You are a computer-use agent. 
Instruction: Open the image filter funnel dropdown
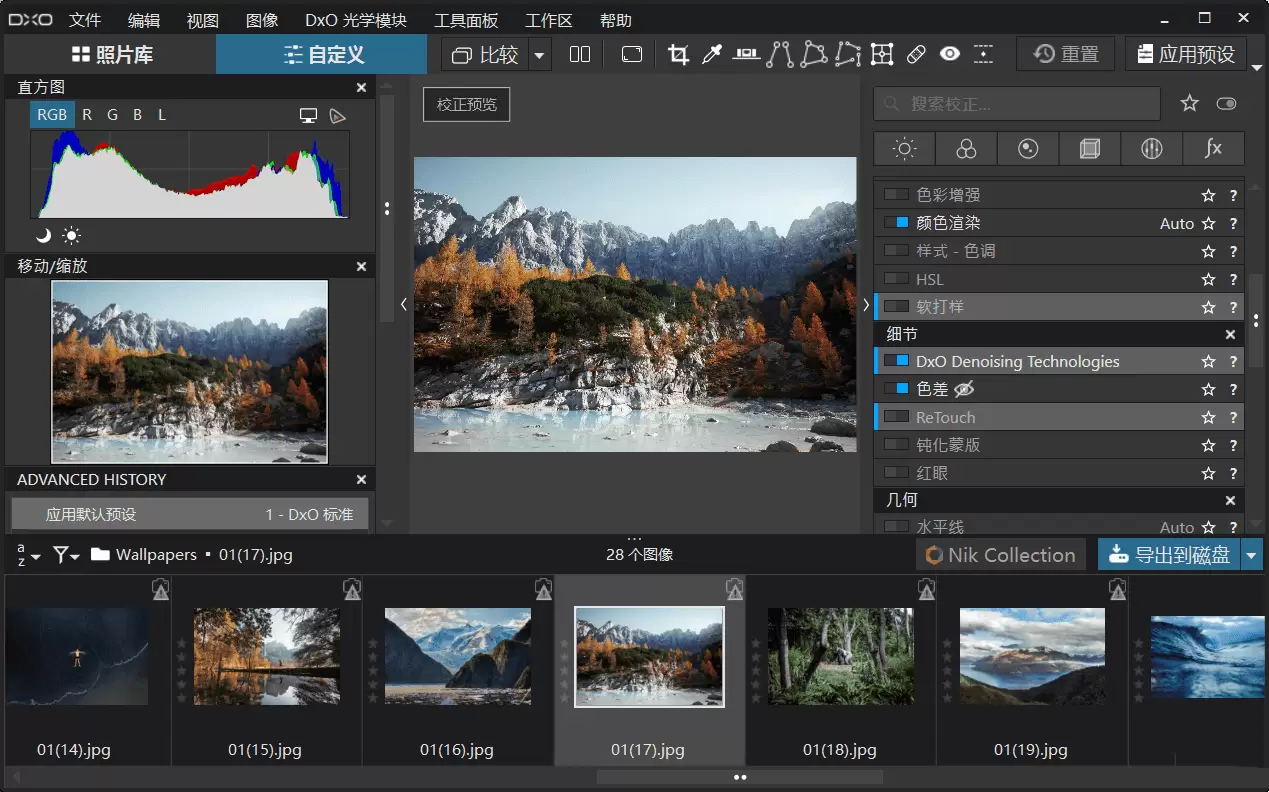[x=66, y=554]
